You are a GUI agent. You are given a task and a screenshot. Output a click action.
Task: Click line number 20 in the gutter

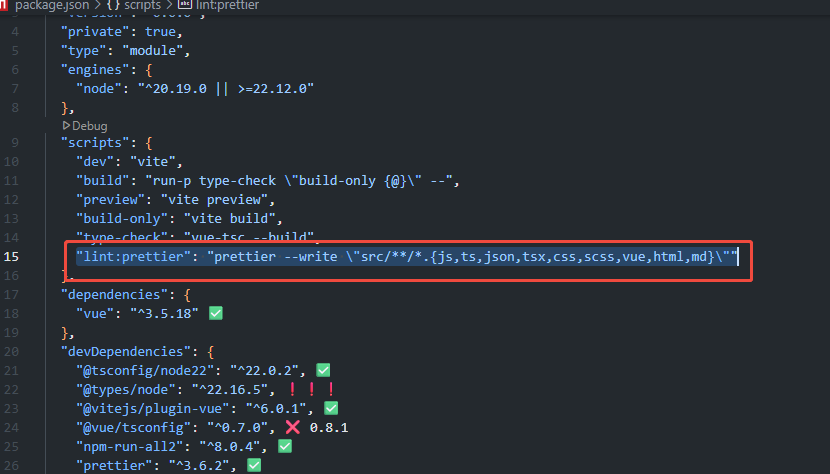click(x=11, y=352)
